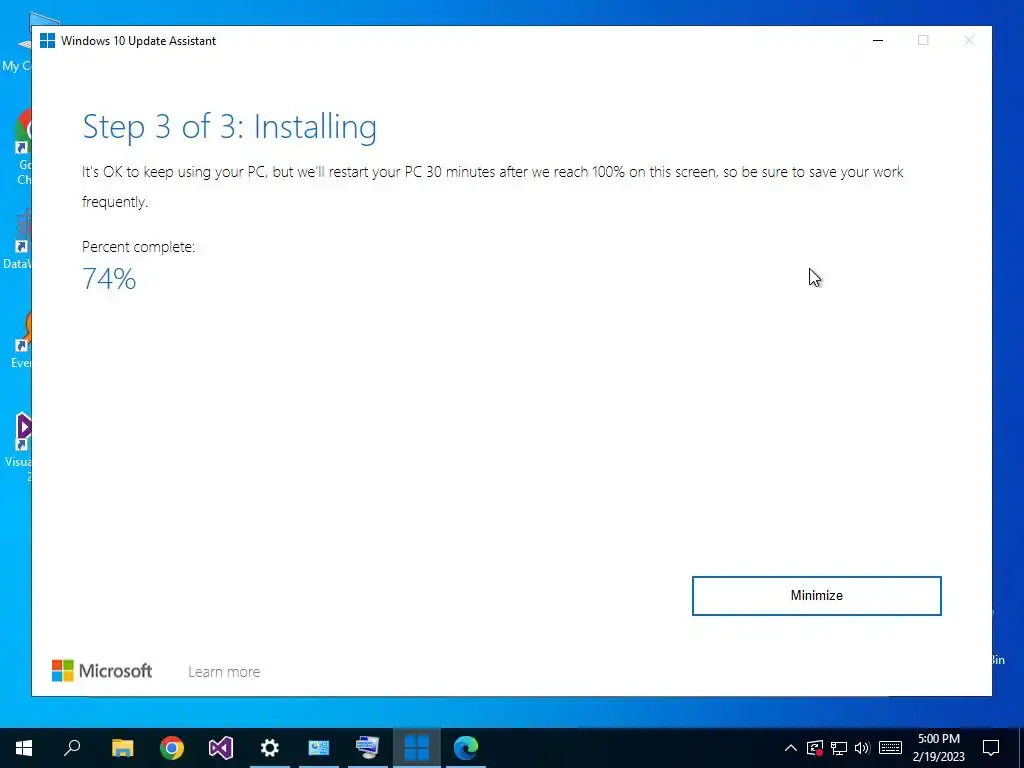The height and width of the screenshot is (768, 1024).
Task: Click the tray icon with the red dot
Action: [814, 748]
